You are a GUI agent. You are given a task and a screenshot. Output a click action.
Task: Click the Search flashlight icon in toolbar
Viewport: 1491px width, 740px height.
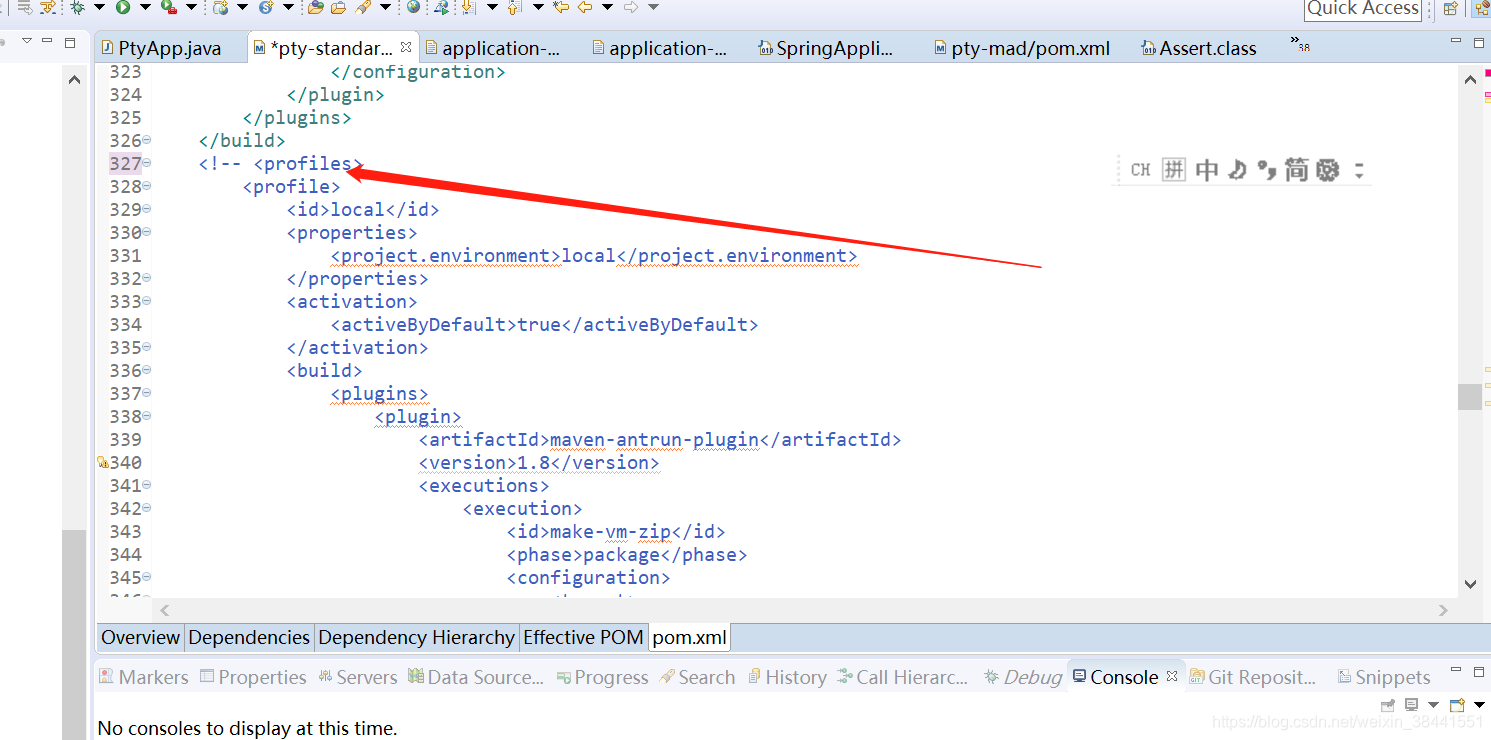click(363, 7)
